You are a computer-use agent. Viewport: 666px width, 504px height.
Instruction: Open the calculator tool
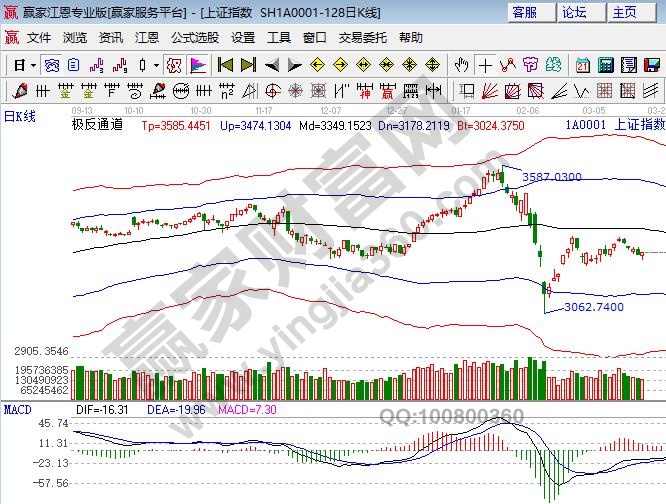(x=605, y=65)
